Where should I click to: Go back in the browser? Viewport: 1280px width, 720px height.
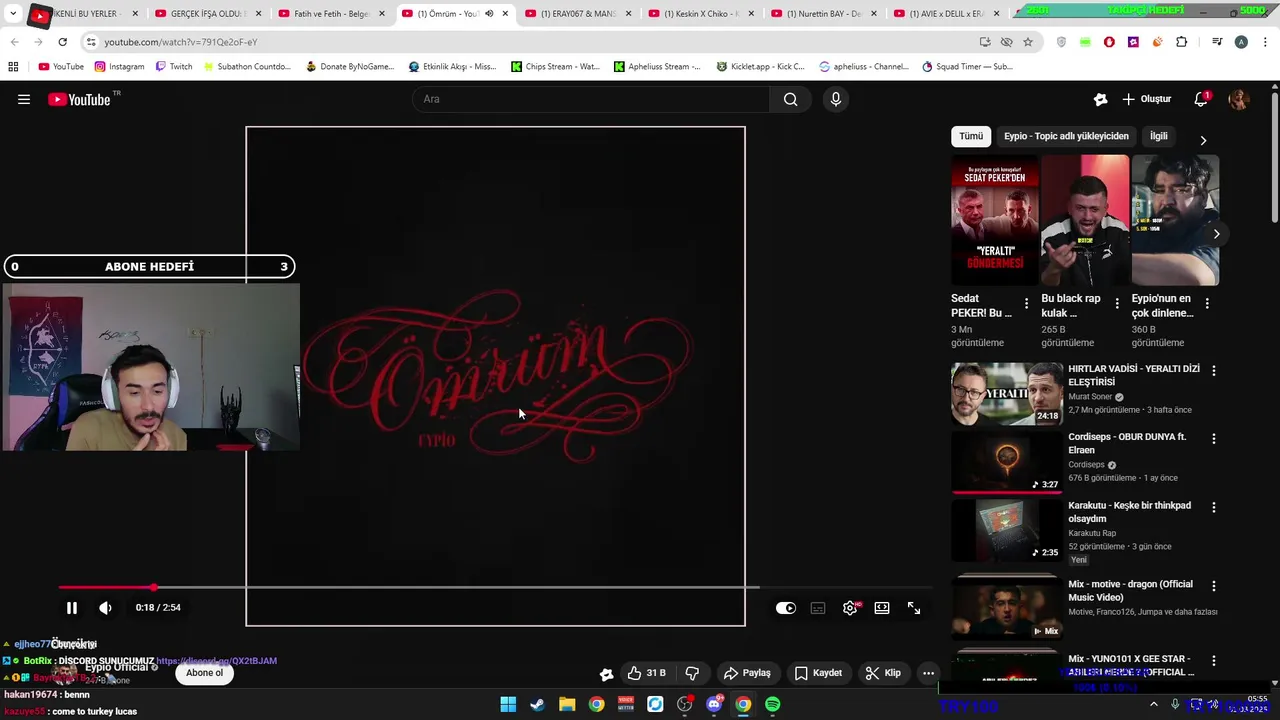[14, 42]
